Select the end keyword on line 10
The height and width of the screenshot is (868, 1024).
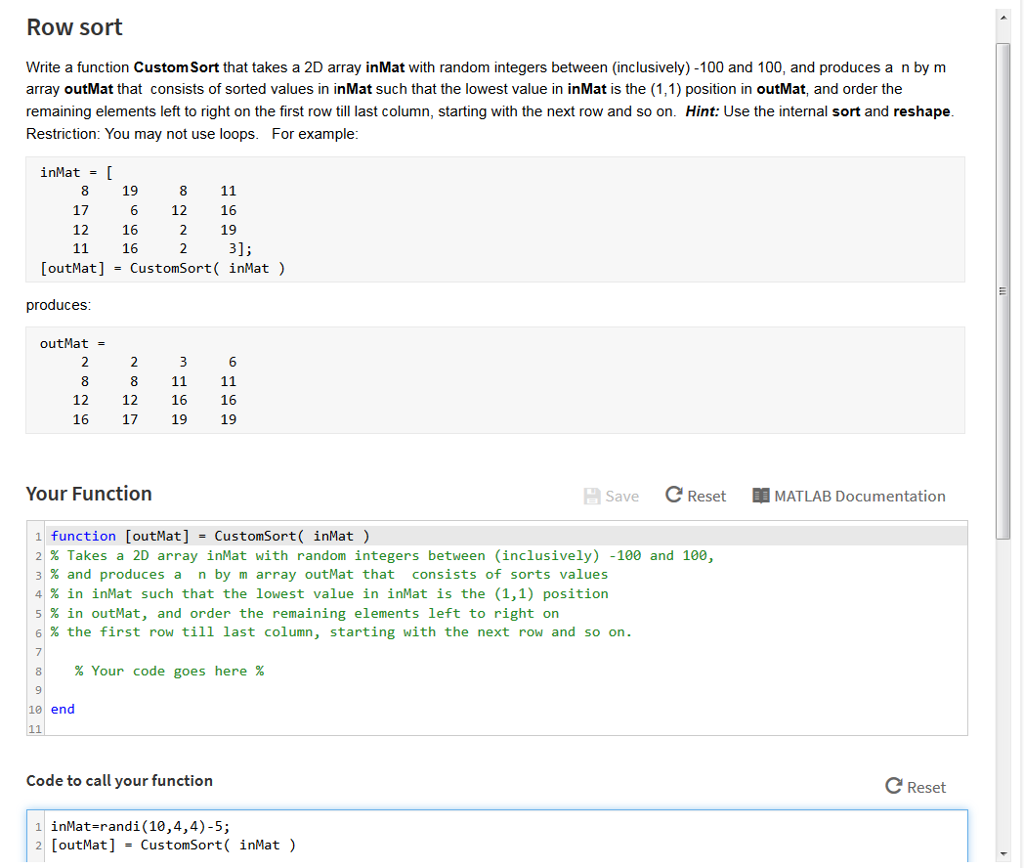coord(62,709)
